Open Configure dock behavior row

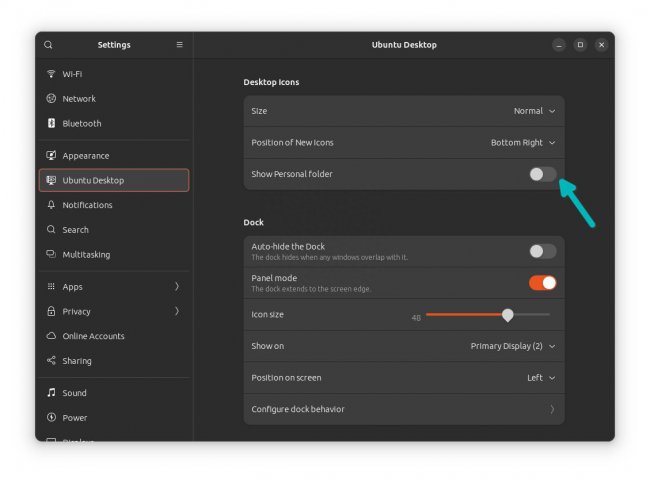click(404, 410)
